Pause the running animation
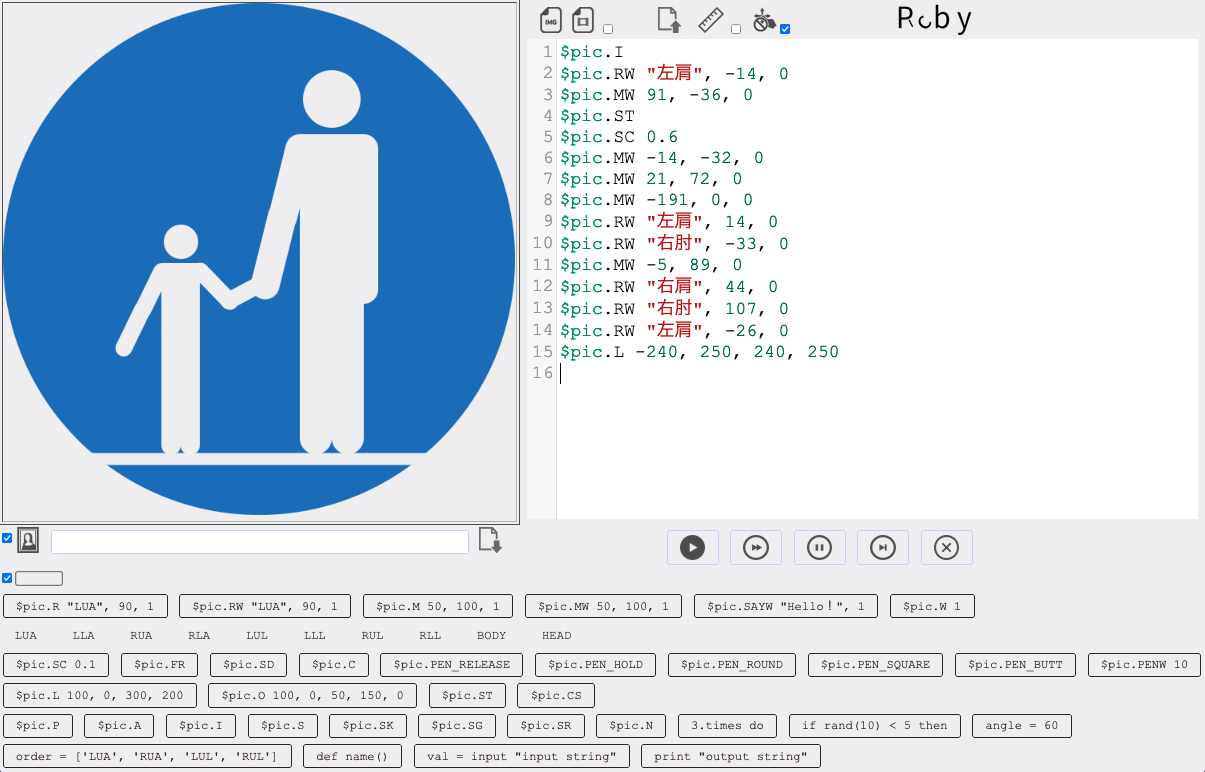Screen dimensions: 1205x772 point(819,548)
